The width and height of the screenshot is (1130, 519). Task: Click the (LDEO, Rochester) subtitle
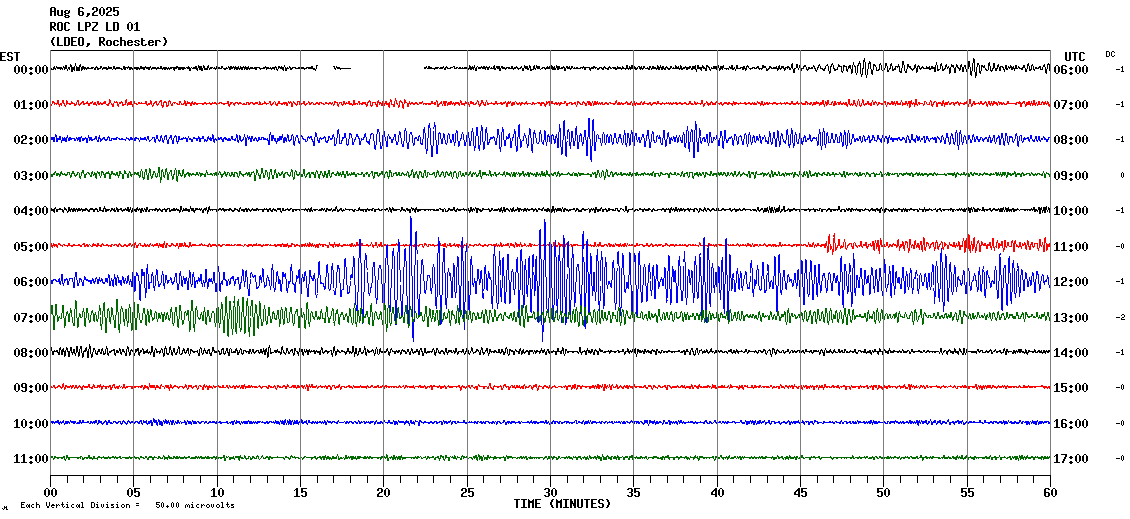pos(108,42)
